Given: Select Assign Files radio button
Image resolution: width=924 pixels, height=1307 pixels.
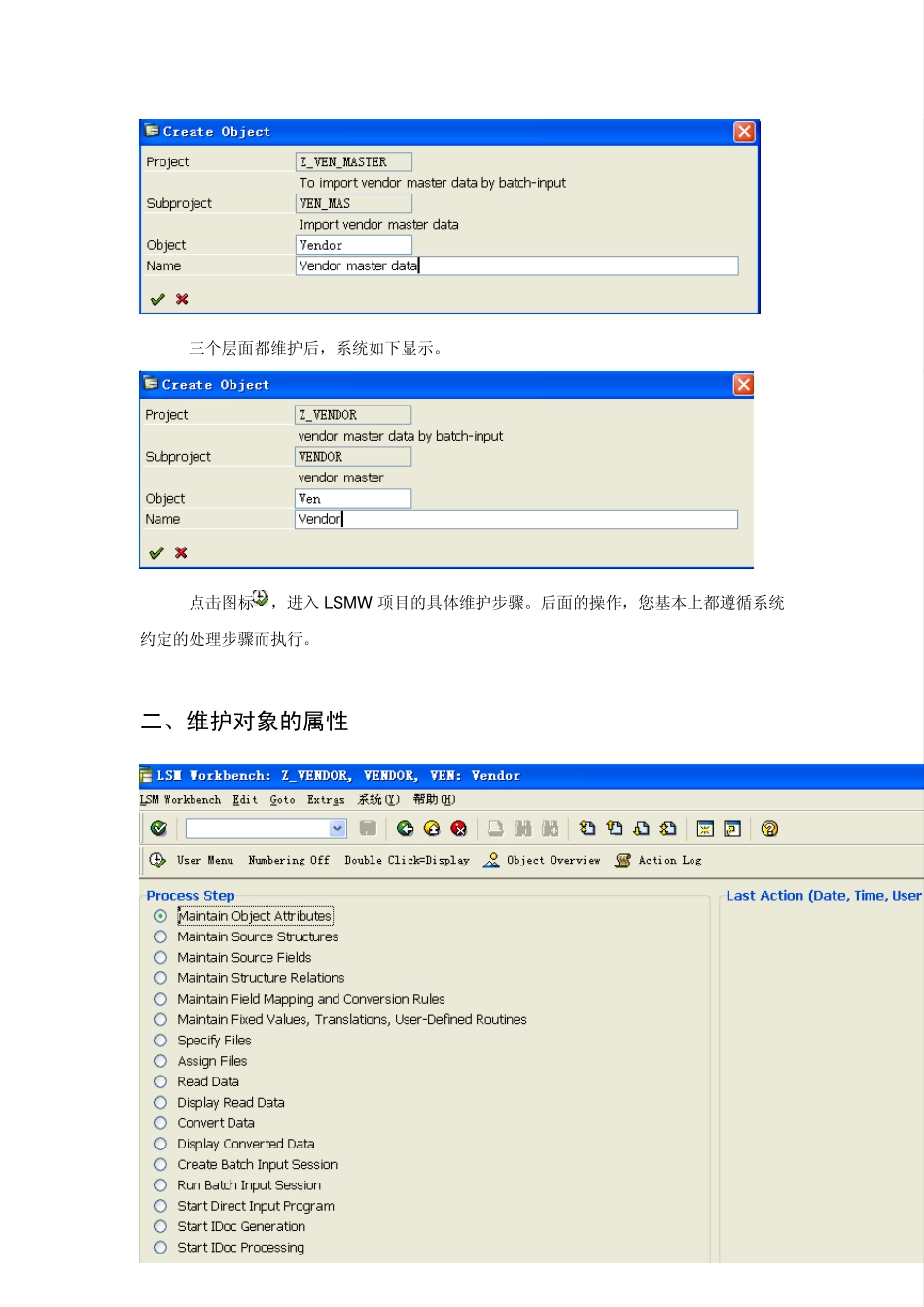Looking at the screenshot, I should 160,1061.
